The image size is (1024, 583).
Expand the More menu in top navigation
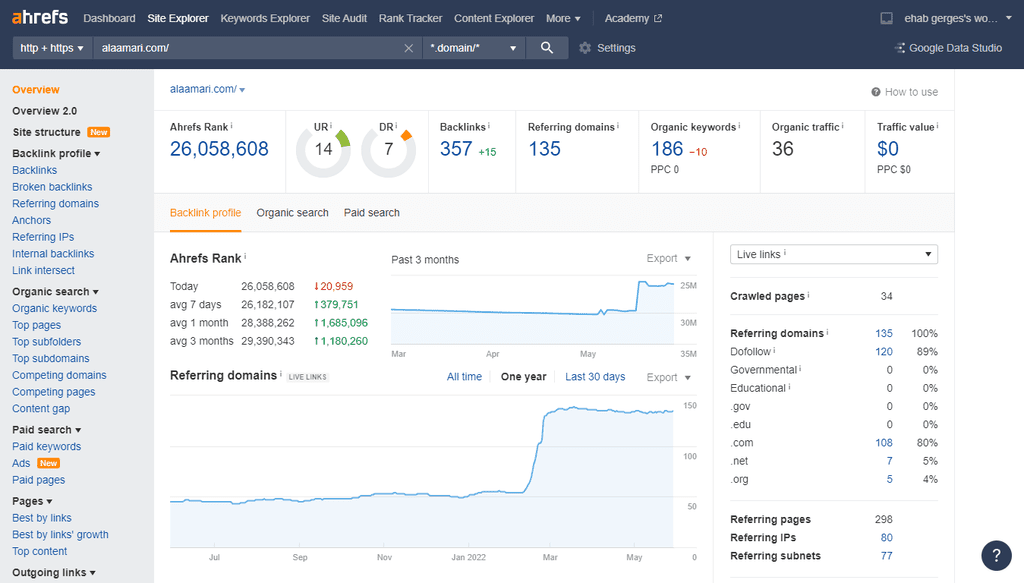pyautogui.click(x=563, y=18)
